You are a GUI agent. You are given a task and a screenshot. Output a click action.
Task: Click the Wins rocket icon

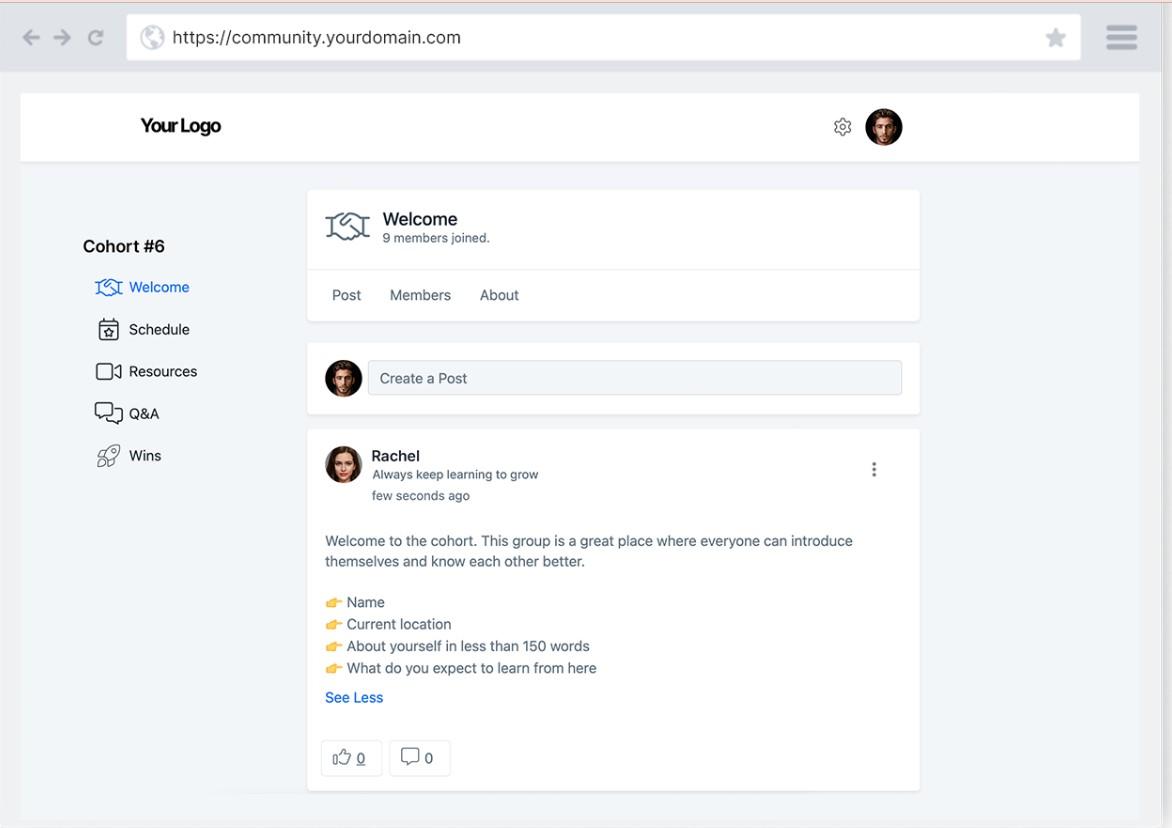pos(108,456)
